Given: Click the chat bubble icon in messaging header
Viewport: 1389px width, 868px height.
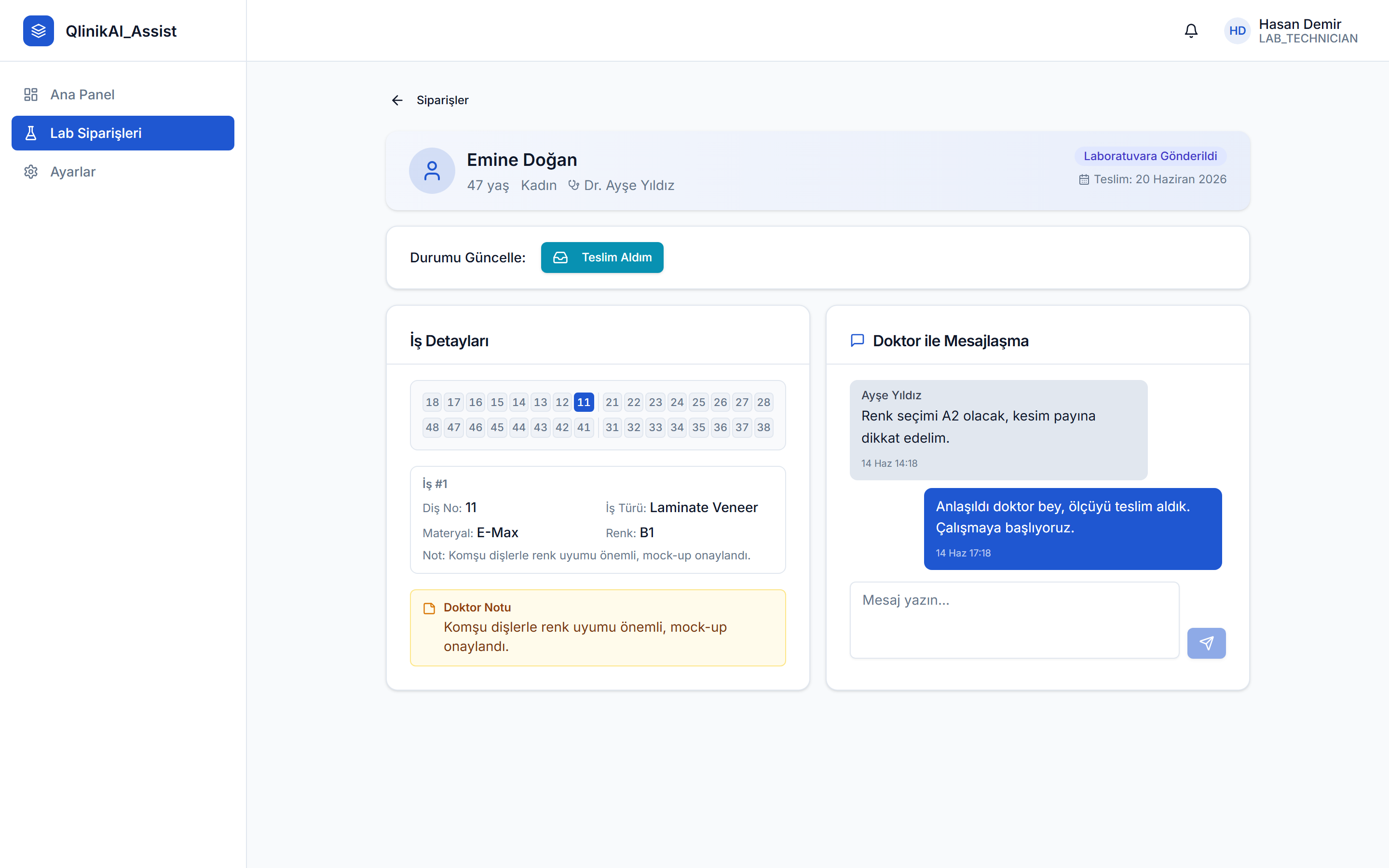Looking at the screenshot, I should pos(857,340).
